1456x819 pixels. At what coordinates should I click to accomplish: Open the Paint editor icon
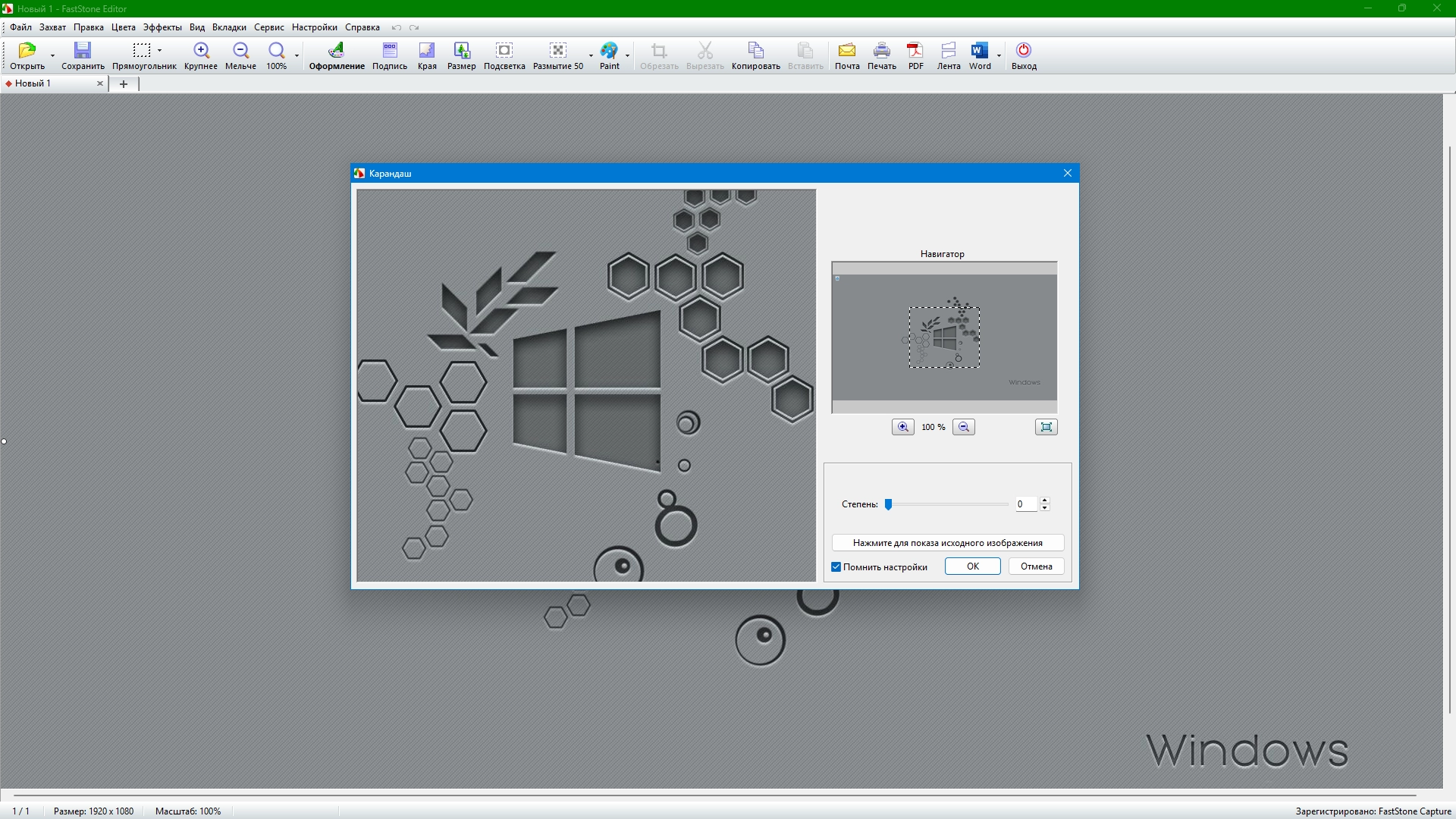point(609,51)
